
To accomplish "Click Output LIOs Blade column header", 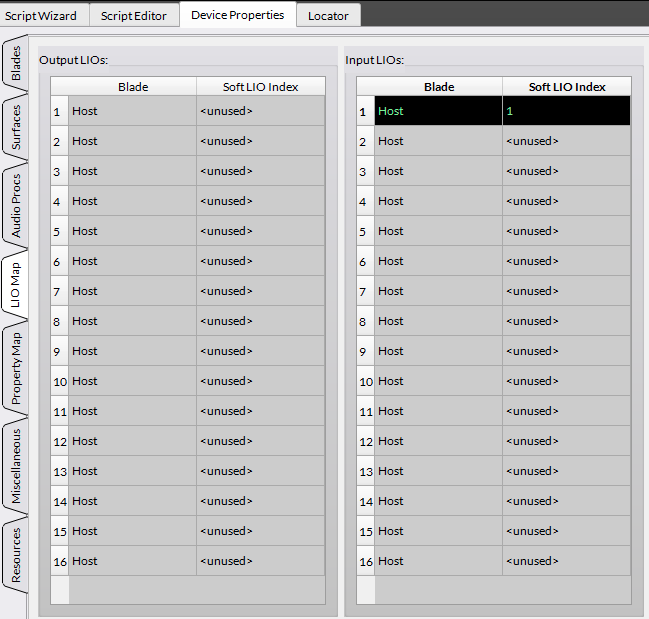I will [x=132, y=87].
